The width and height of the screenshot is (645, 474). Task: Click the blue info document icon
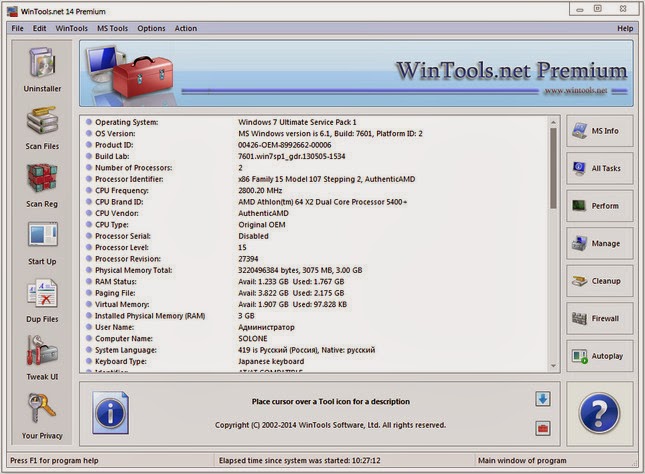[x=110, y=413]
